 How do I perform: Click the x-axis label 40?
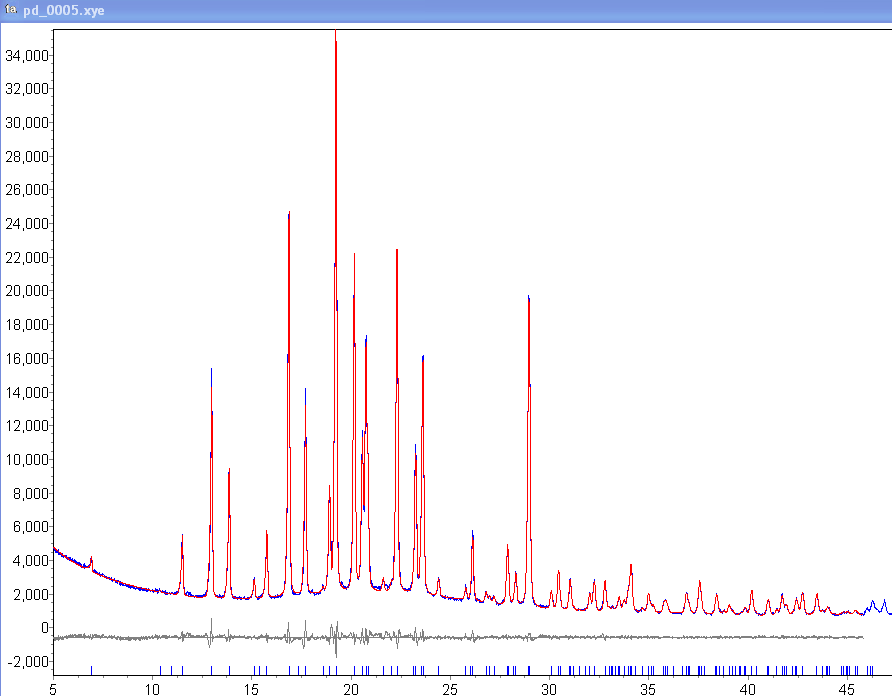point(748,690)
